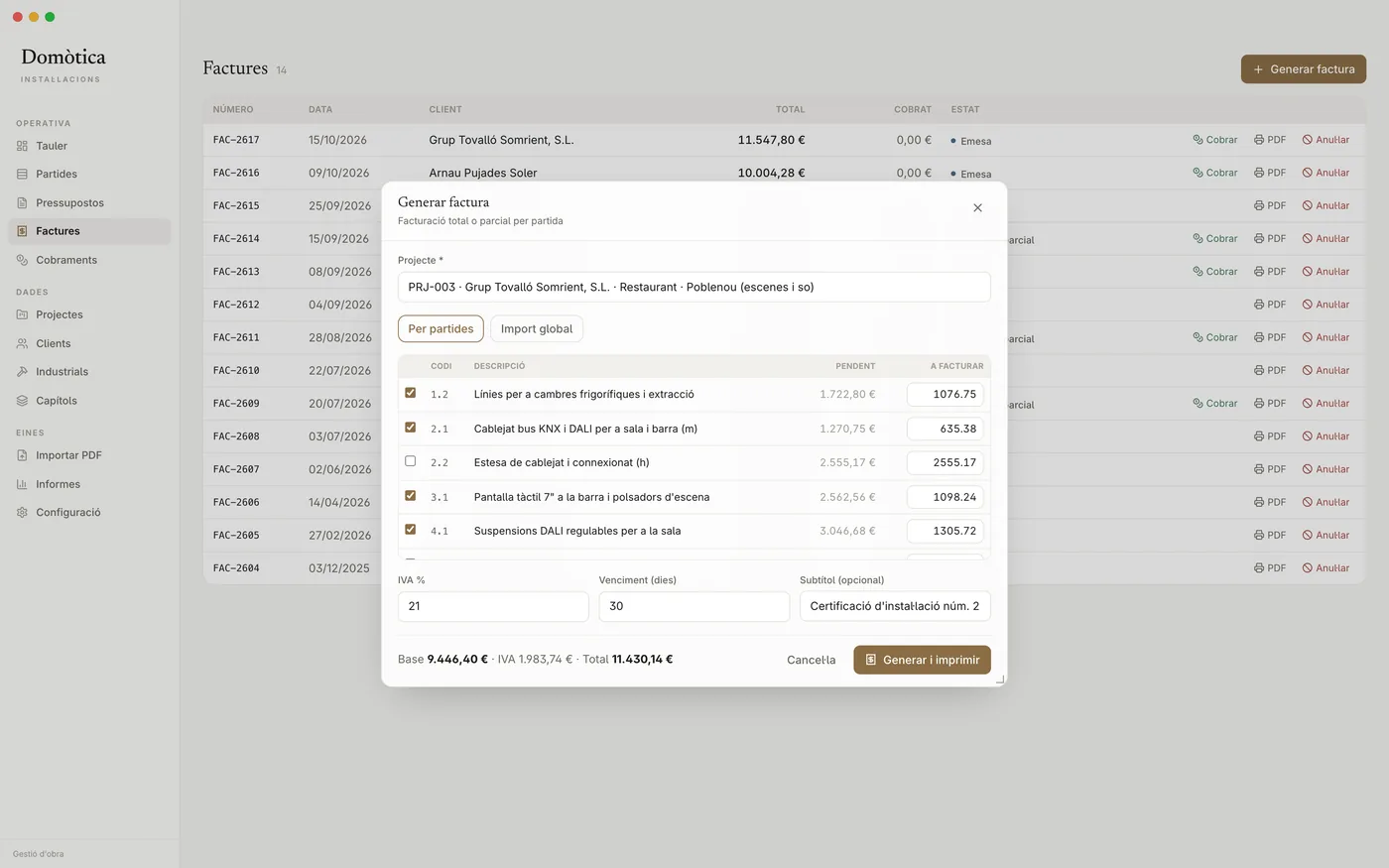
Task: Click the amount field for item 4.1
Action: point(946,531)
